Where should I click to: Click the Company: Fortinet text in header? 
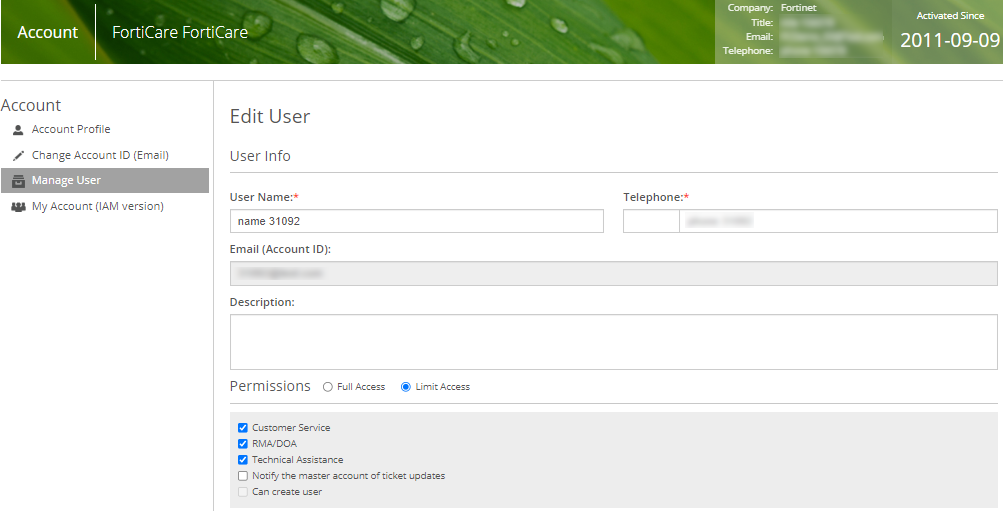772,8
